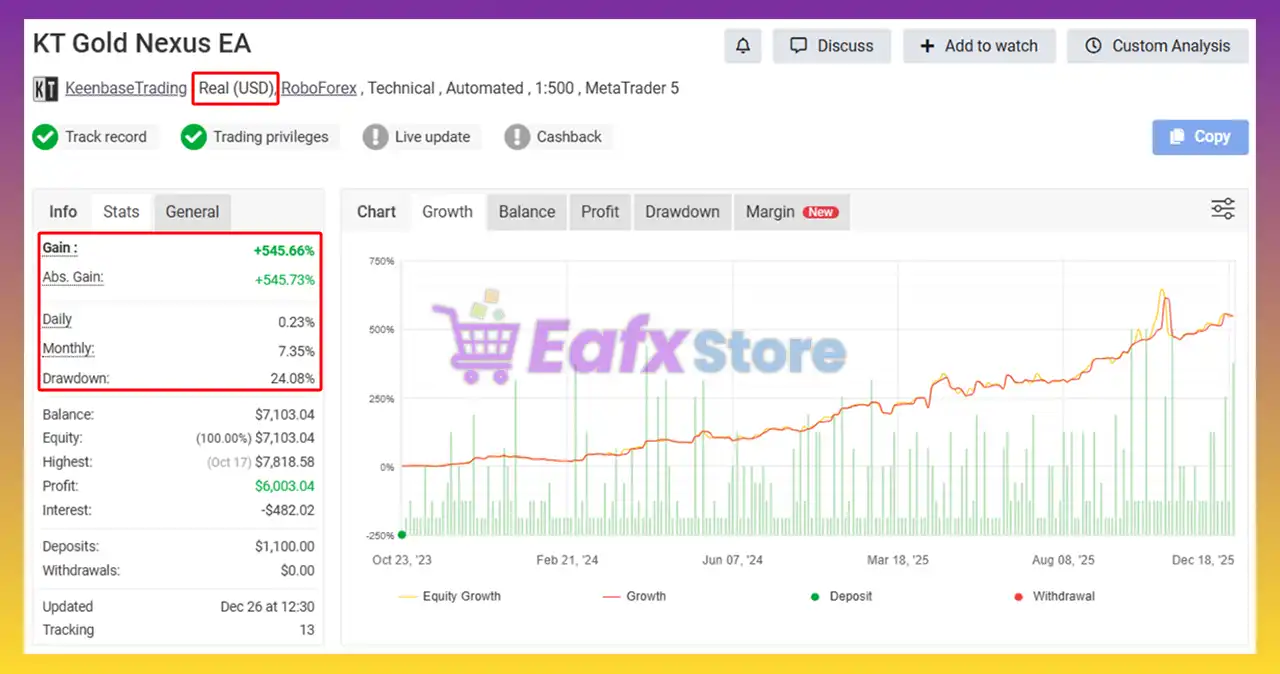1280x674 pixels.
Task: Toggle Deposit markers in chart legend
Action: (840, 596)
